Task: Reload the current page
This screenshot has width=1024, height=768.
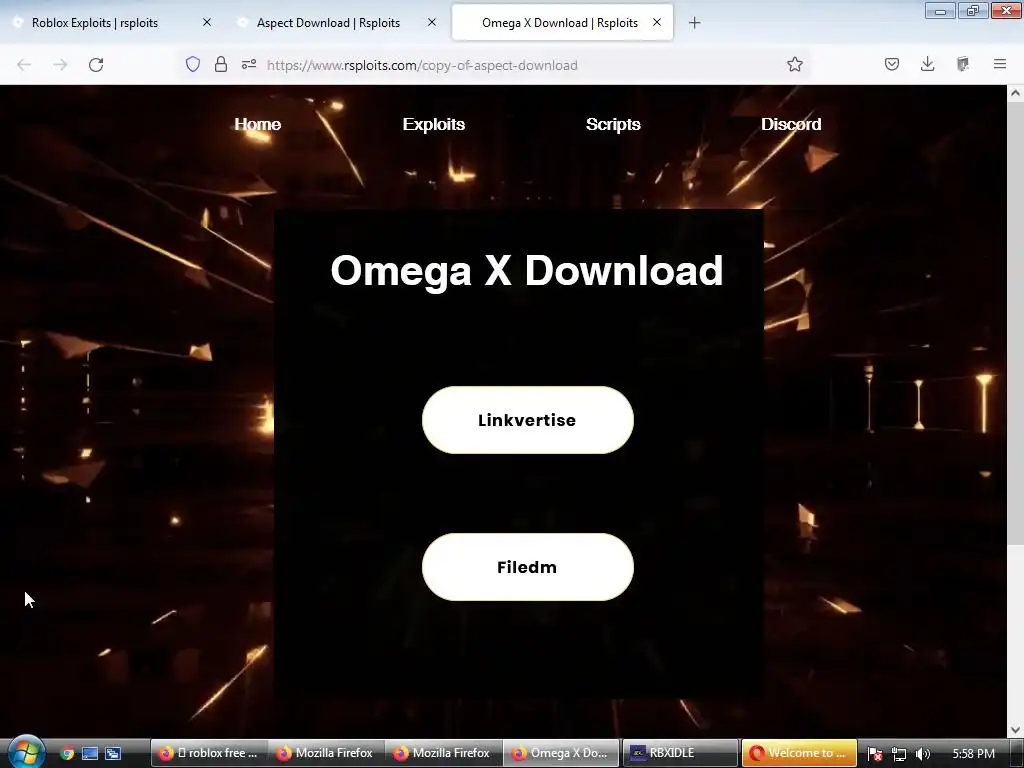Action: pos(96,65)
